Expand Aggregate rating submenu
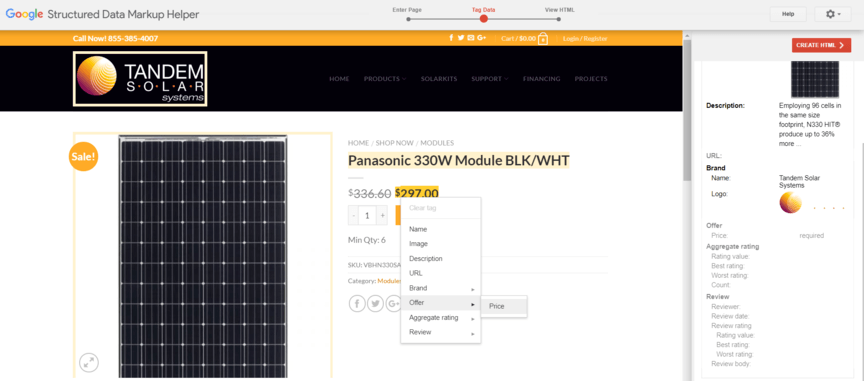This screenshot has height=381, width=864. (441, 318)
